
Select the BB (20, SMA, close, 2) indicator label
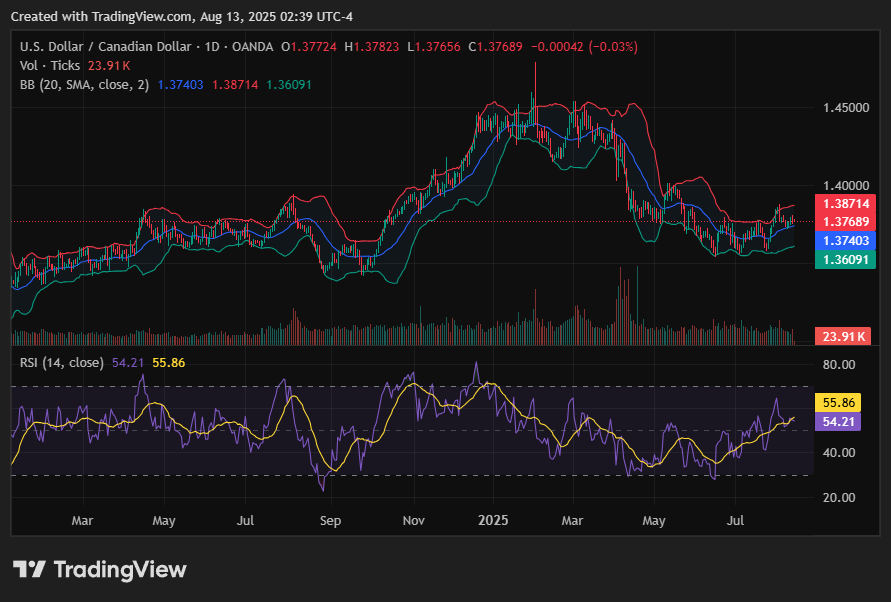coord(85,85)
